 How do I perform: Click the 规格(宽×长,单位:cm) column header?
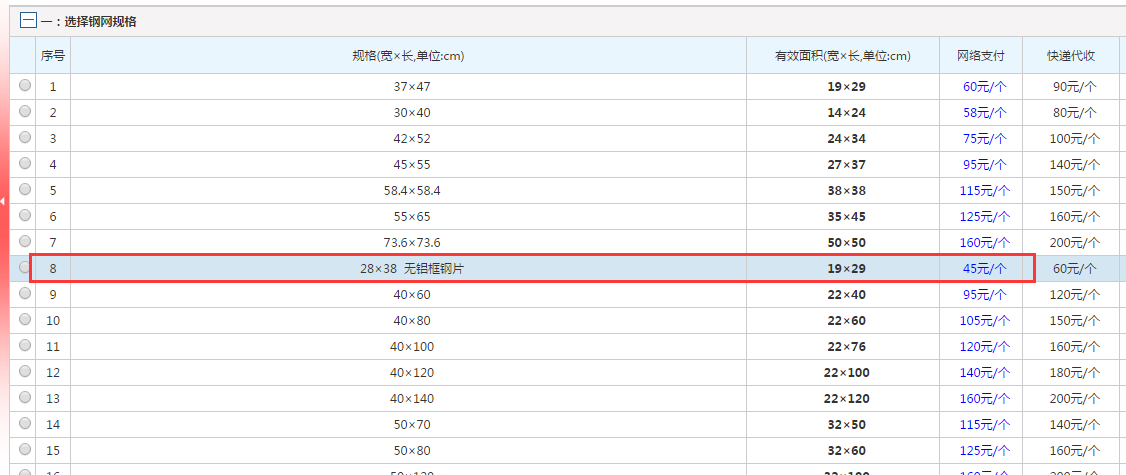click(x=408, y=56)
